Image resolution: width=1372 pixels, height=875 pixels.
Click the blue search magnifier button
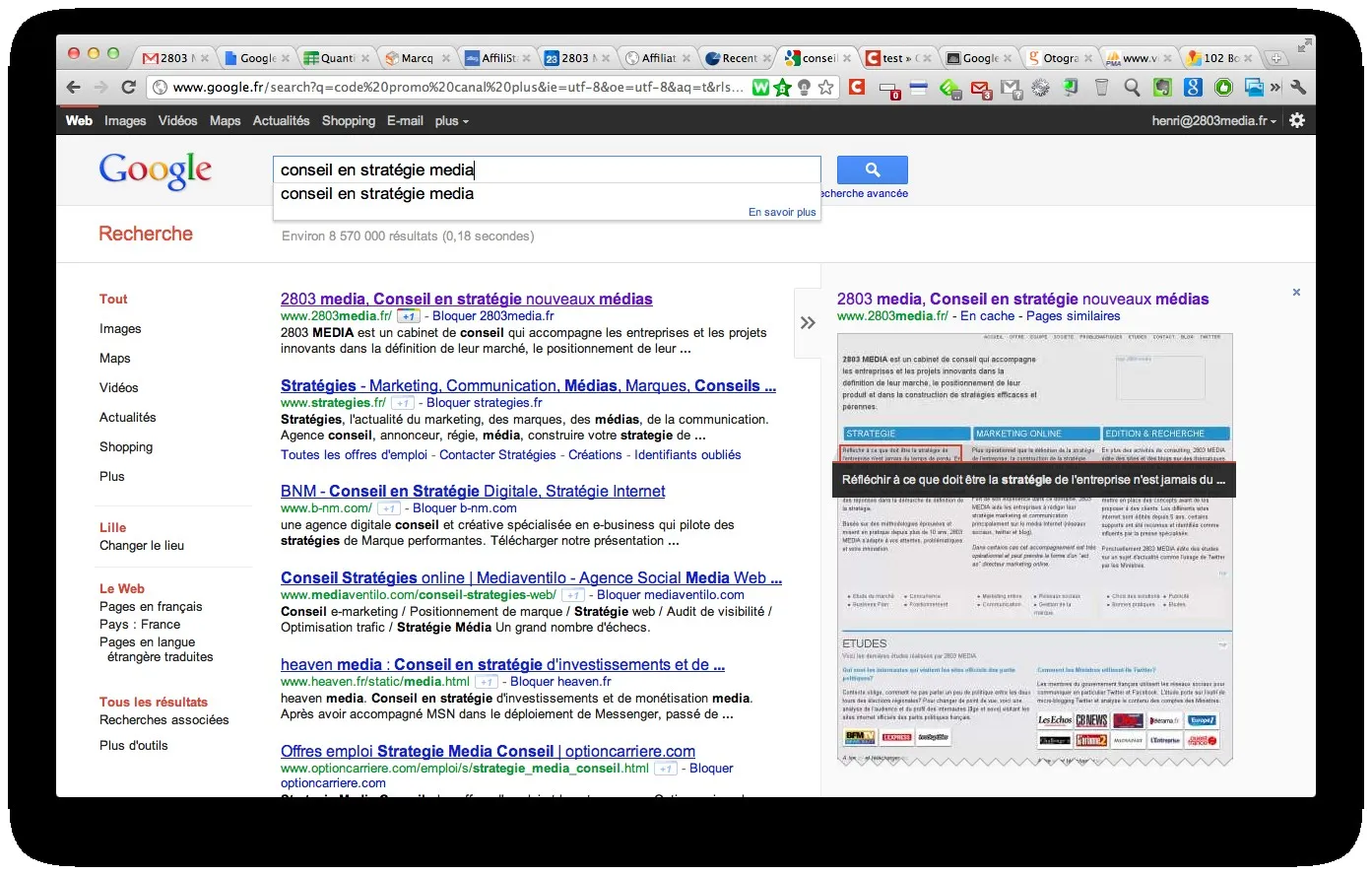[873, 169]
